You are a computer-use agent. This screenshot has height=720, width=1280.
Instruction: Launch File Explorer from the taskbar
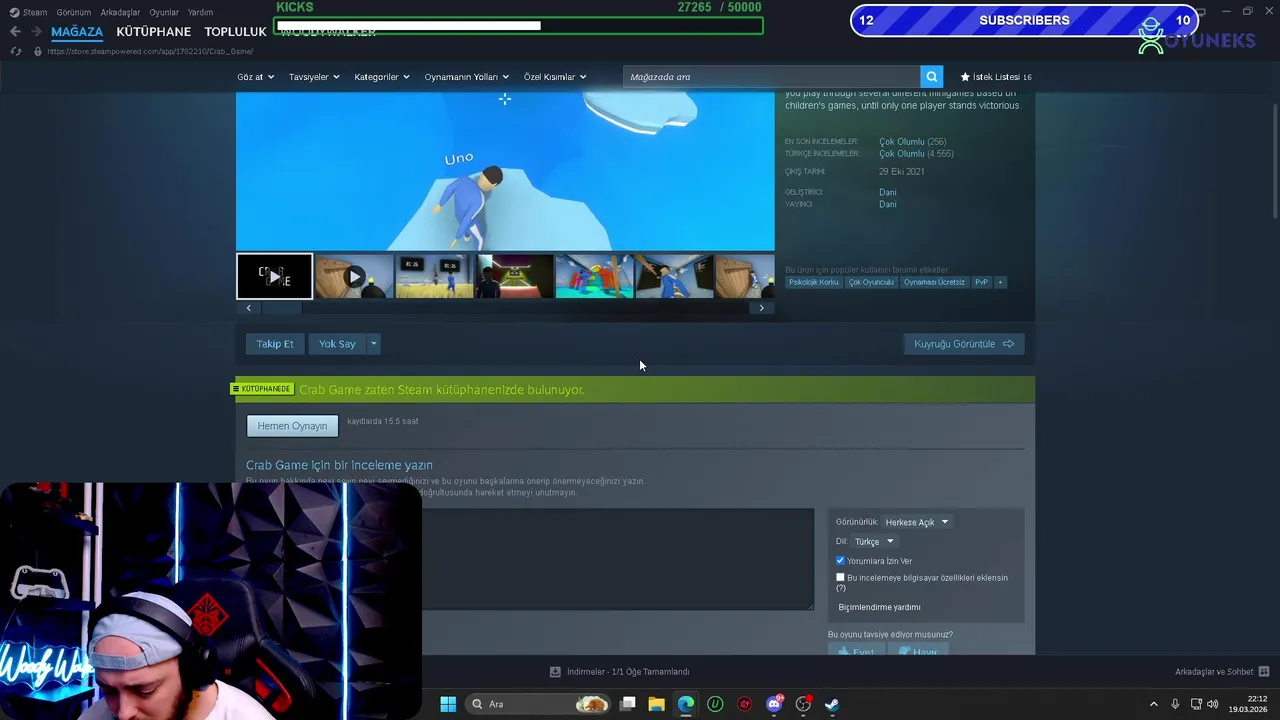click(656, 704)
